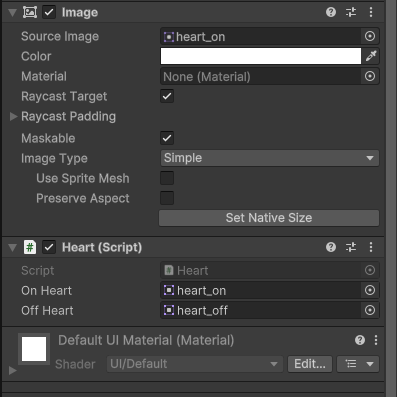
Task: Click the None (Material) field
Action: click(x=261, y=76)
